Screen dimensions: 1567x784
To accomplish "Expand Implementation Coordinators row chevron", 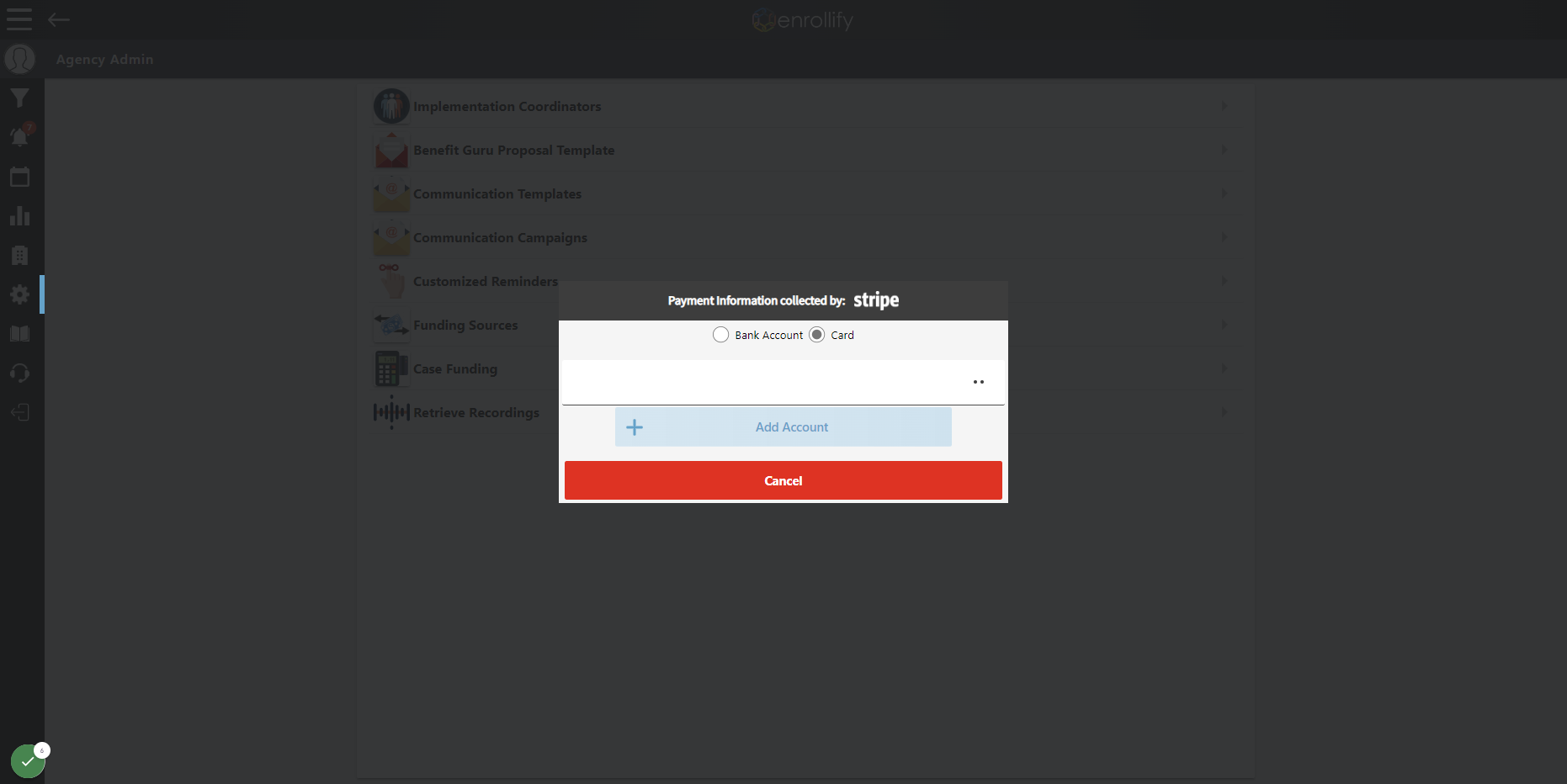I will [1224, 107].
